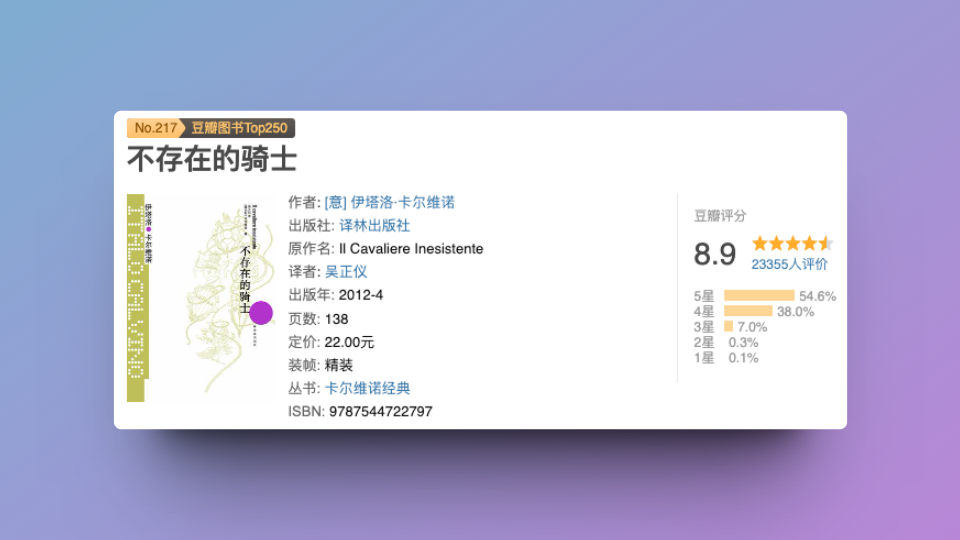Screen dimensions: 960x540
Task: Click the star rating icons
Action: [792, 243]
